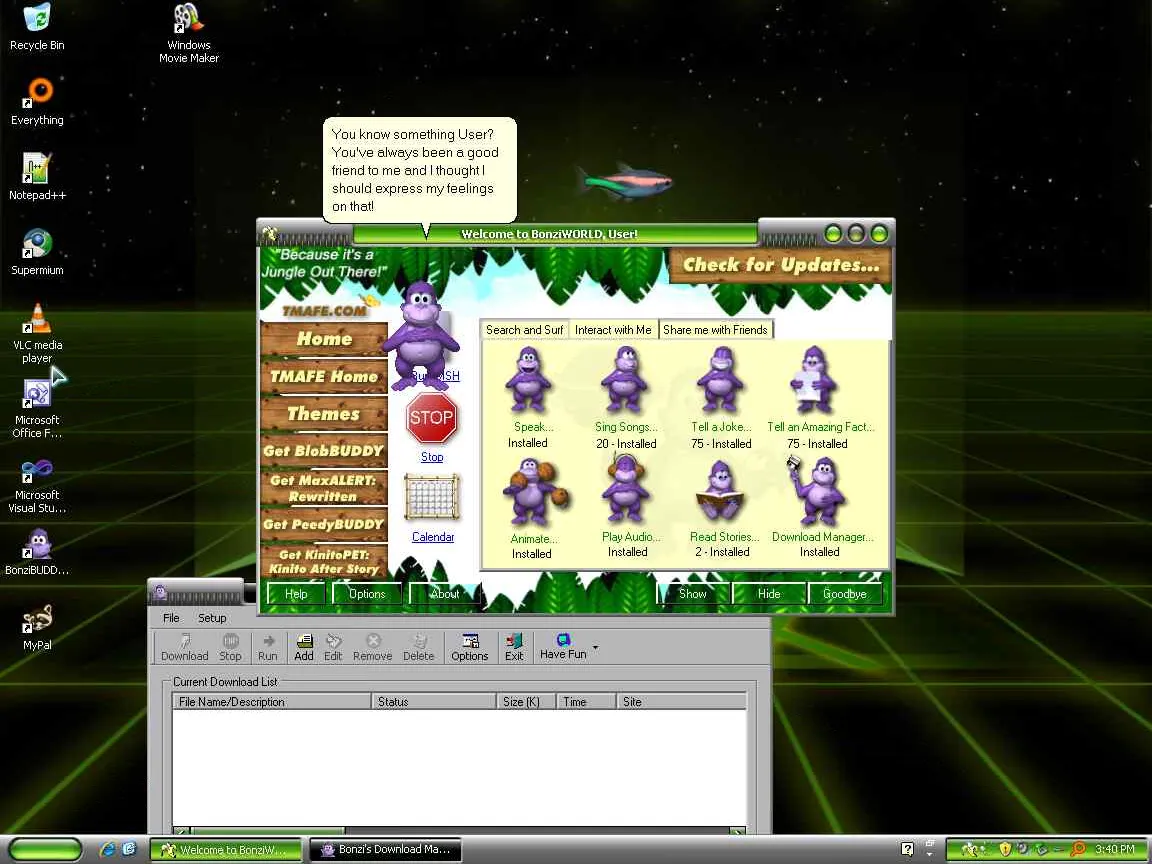The image size is (1152, 864).
Task: Switch to the Search and Surf tab
Action: pos(525,330)
